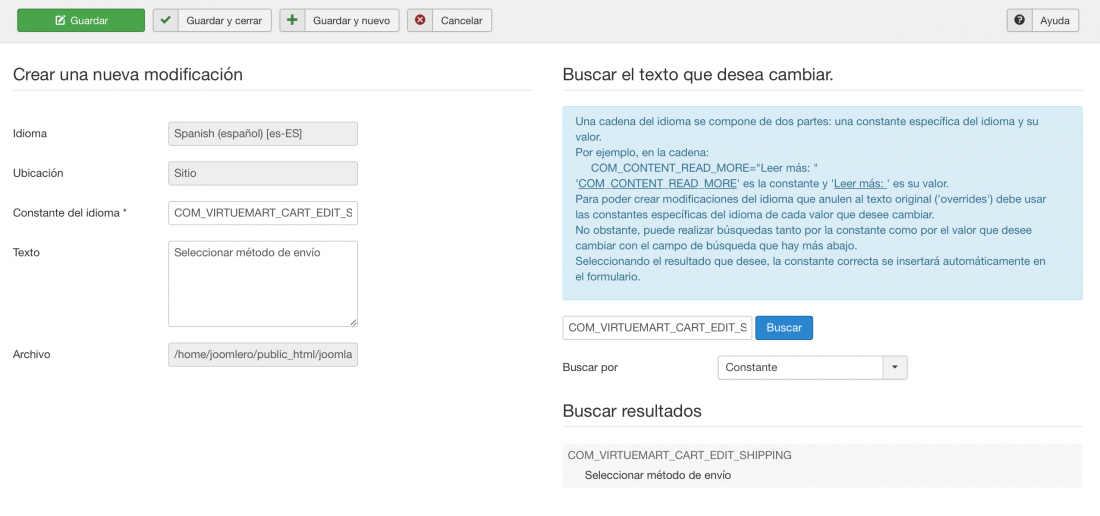
Task: Click the Buscar el texto que desea cambiar heading
Action: click(698, 74)
